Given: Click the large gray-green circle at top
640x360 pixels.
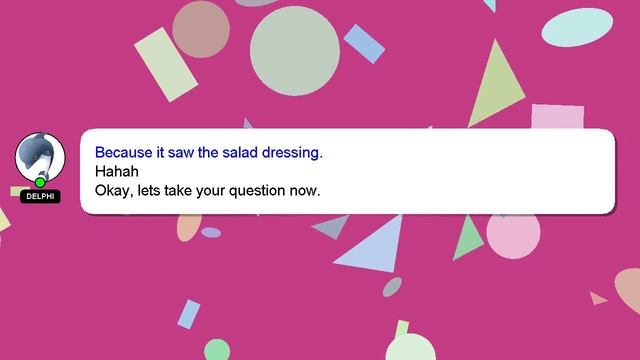Looking at the screenshot, I should pyautogui.click(x=295, y=51).
